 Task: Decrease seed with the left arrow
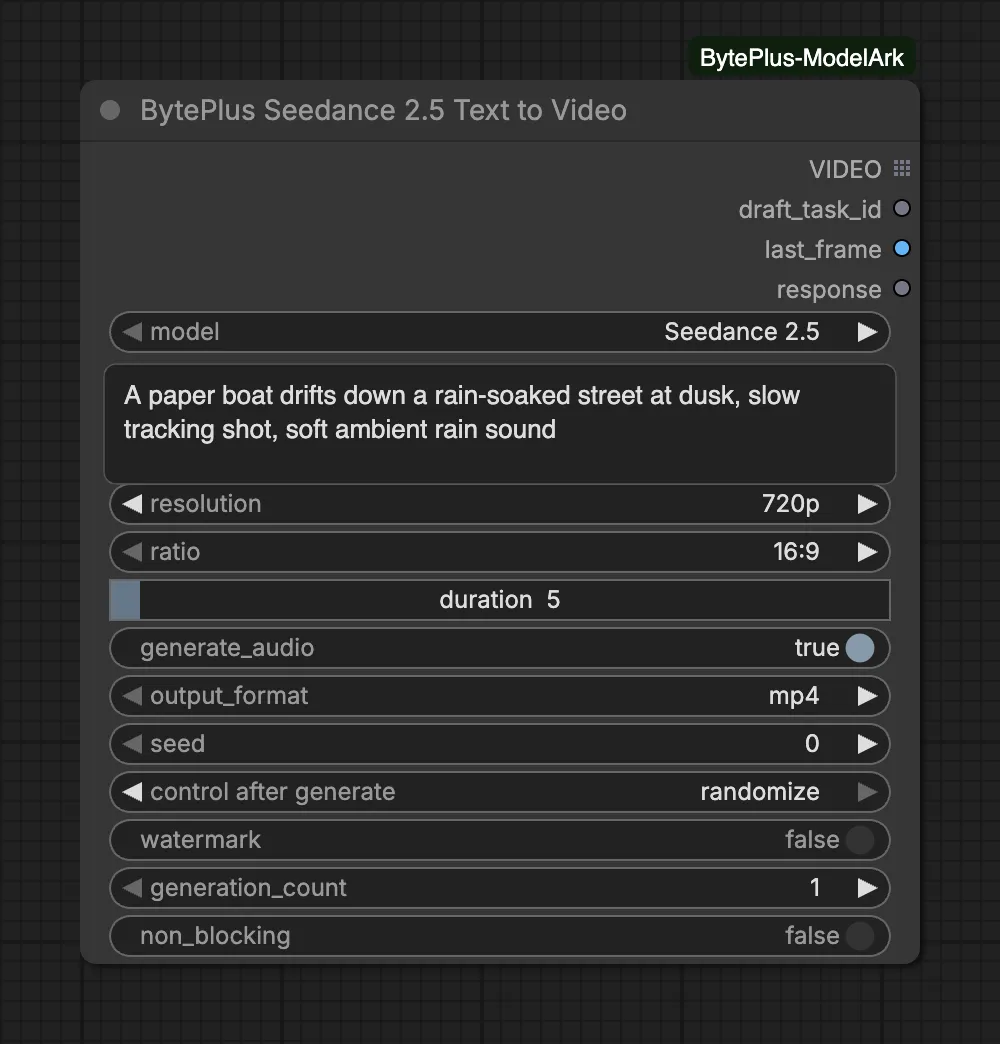click(132, 744)
